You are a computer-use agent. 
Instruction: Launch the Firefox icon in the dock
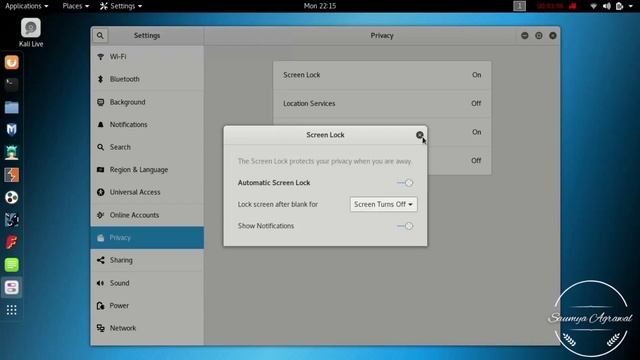[11, 62]
